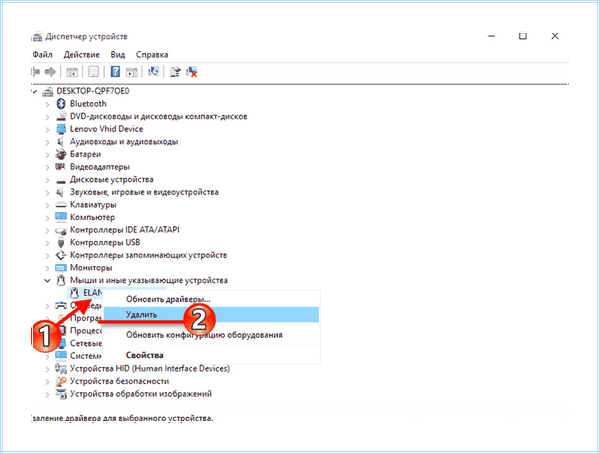Collapse the DESKTOP-QPF7OE0 root node
Image resolution: width=600 pixels, height=454 pixels.
[34, 91]
